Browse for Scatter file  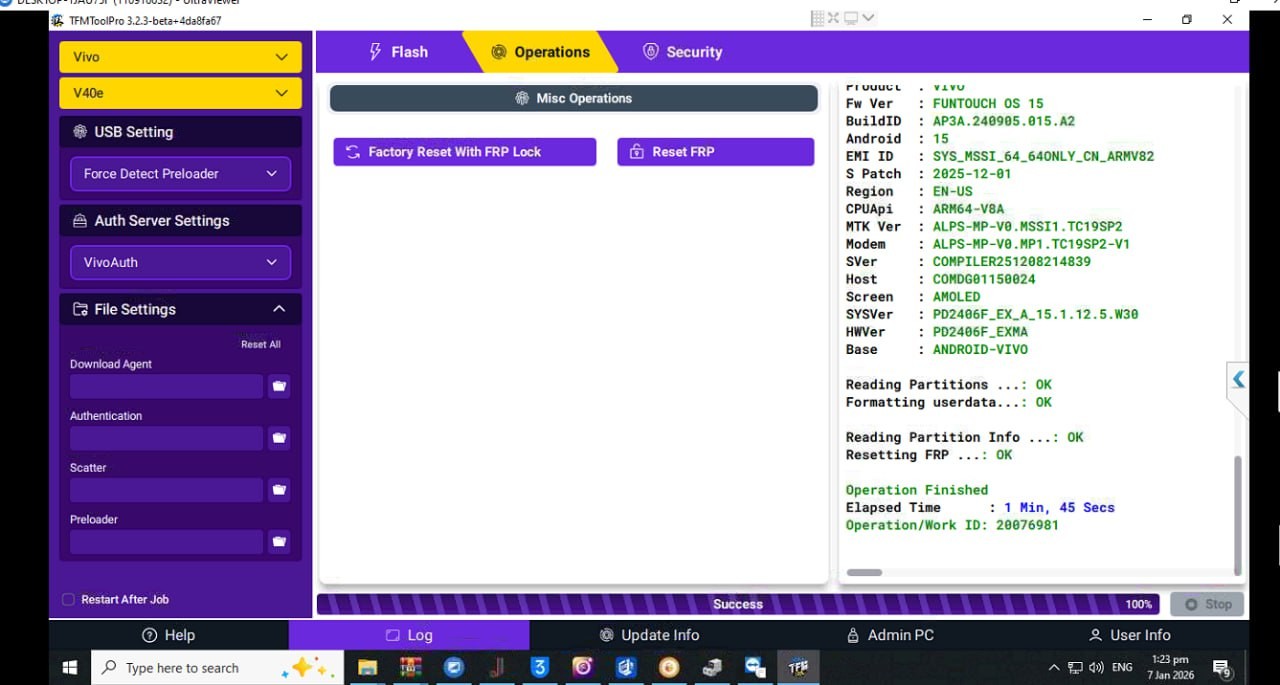pyautogui.click(x=279, y=490)
